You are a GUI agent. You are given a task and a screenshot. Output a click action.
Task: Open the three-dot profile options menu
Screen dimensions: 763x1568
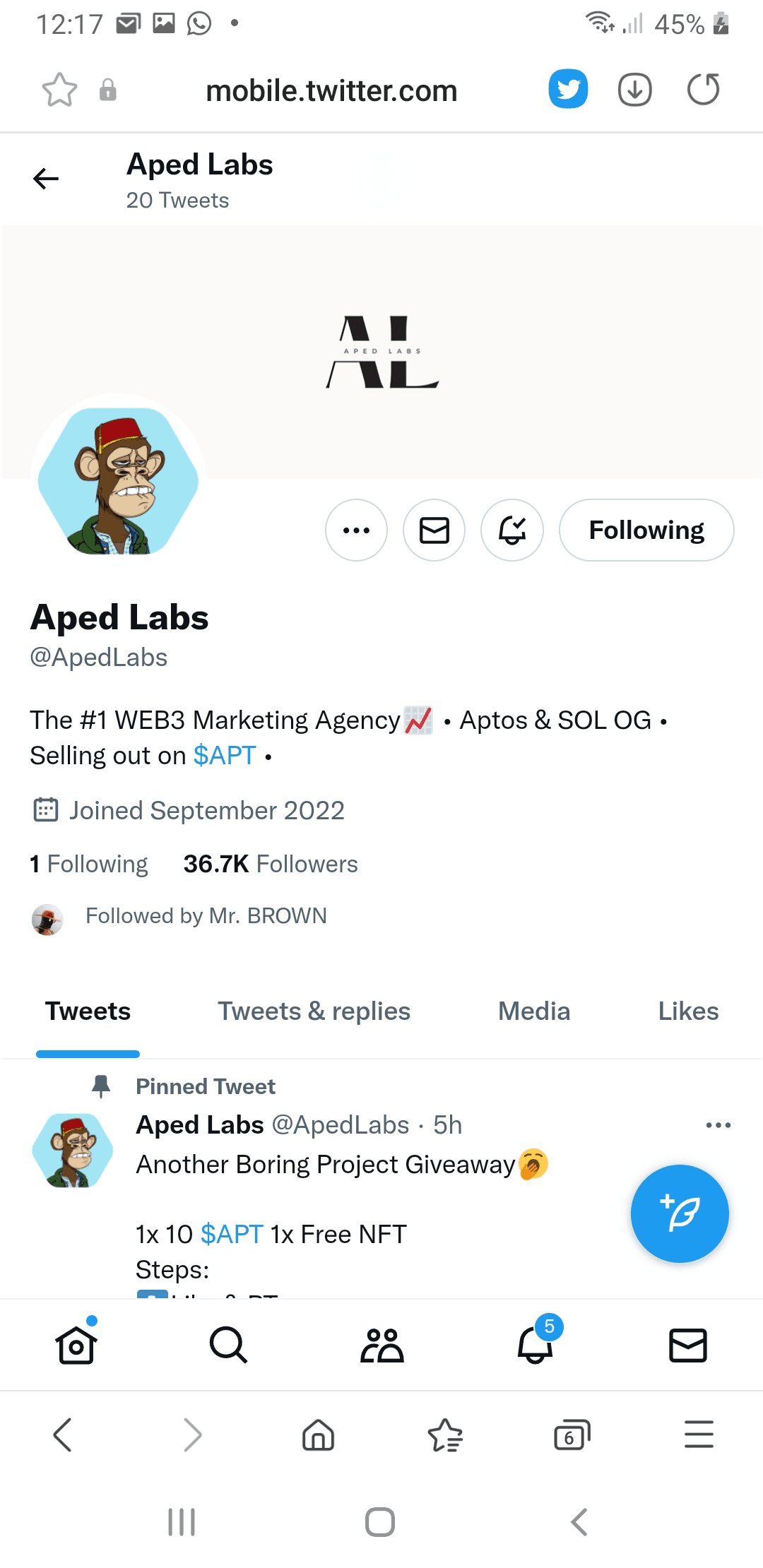(x=356, y=530)
